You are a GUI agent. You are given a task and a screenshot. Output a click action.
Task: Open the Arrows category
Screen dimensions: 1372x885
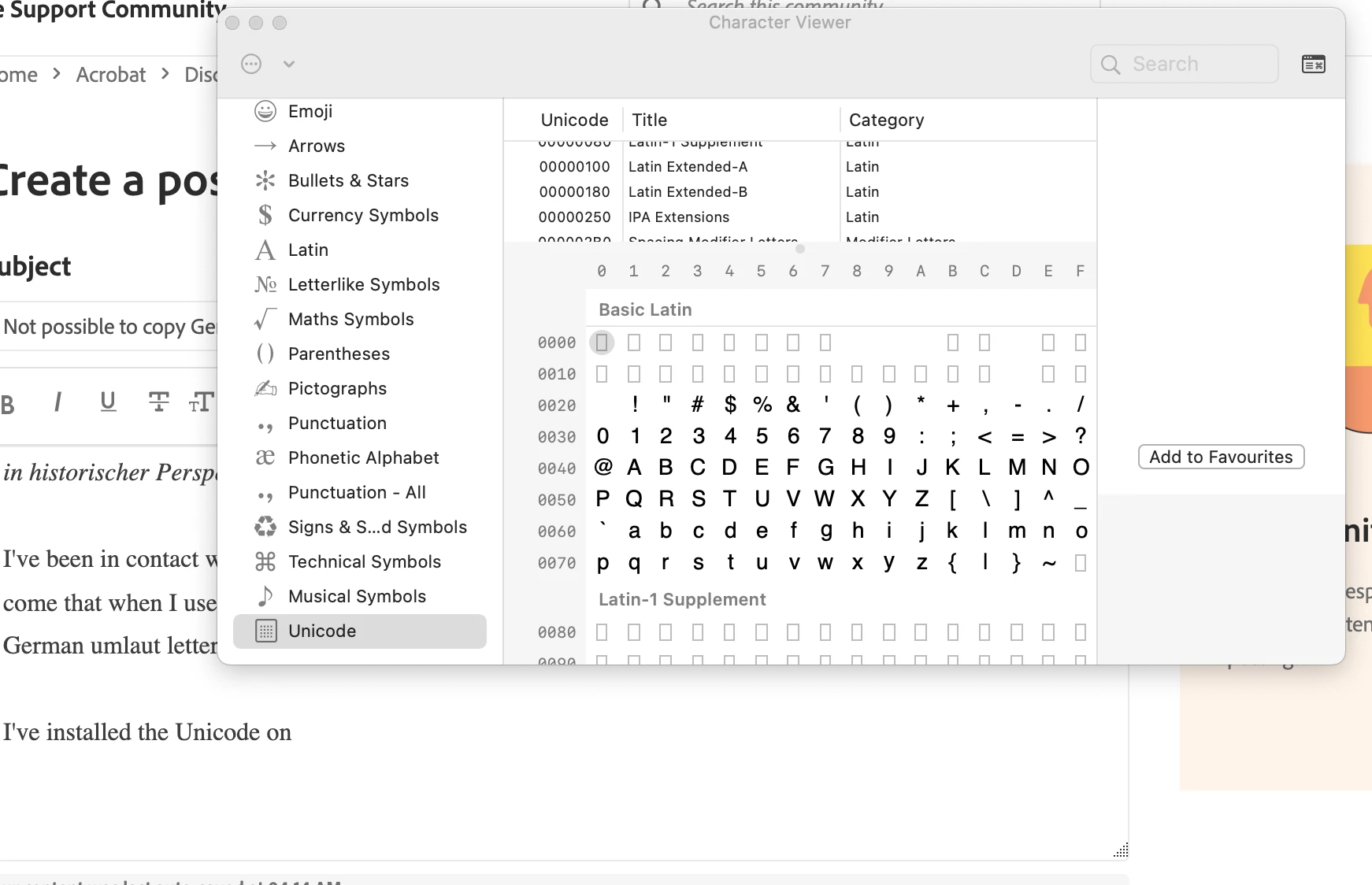360,146
